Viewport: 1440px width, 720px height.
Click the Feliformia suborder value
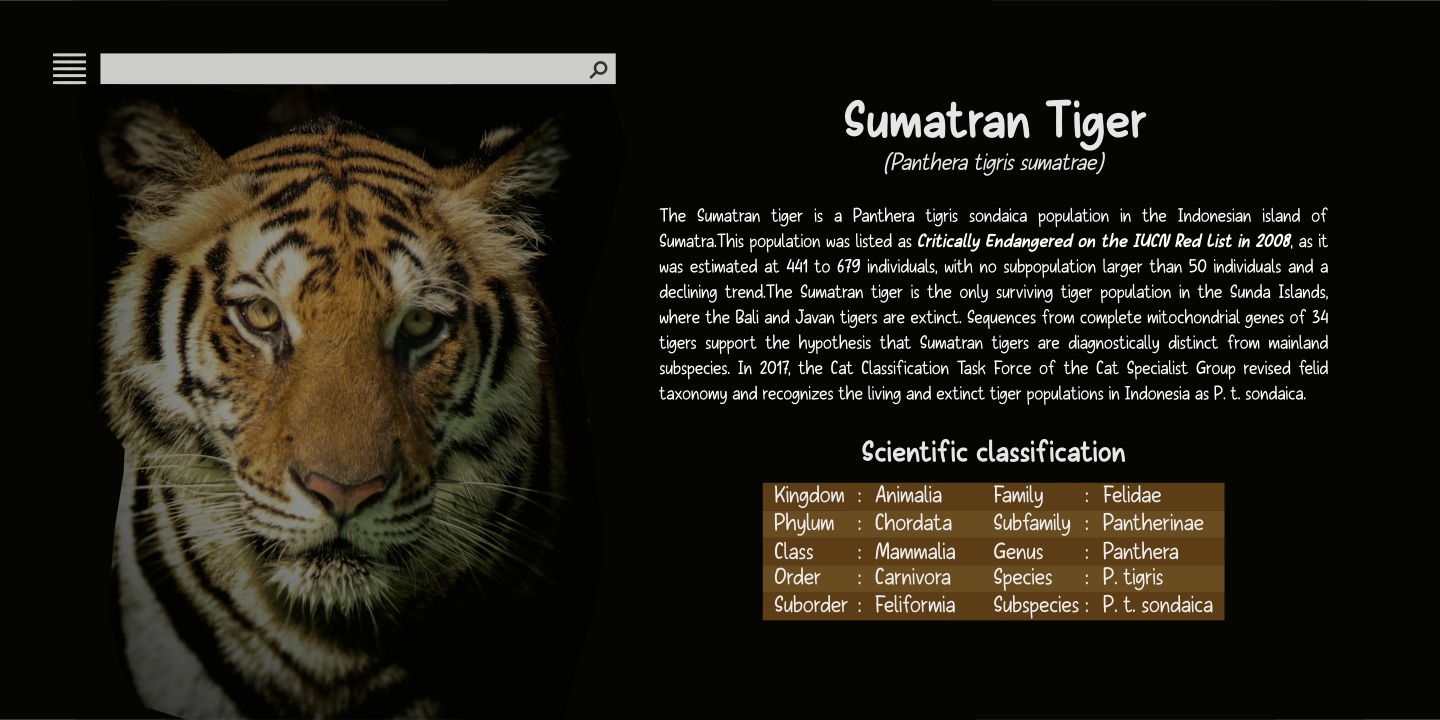915,605
